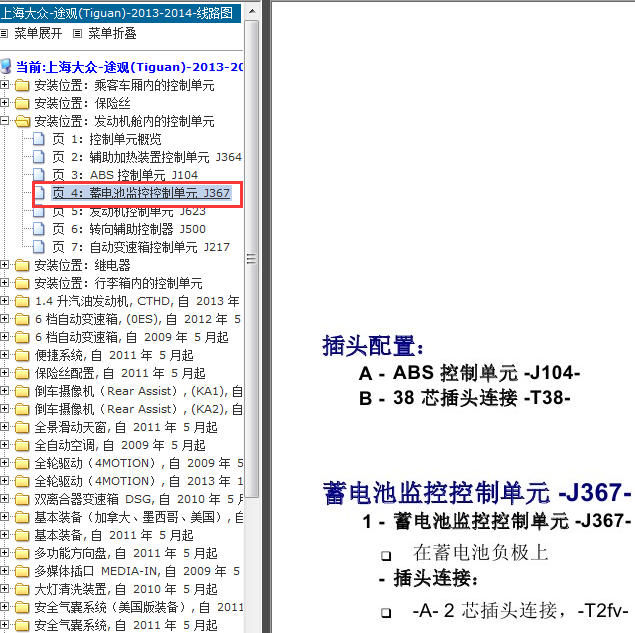Click open folder icon of 发动机舱内的控制单元
635x633 pixels.
click(x=23, y=121)
